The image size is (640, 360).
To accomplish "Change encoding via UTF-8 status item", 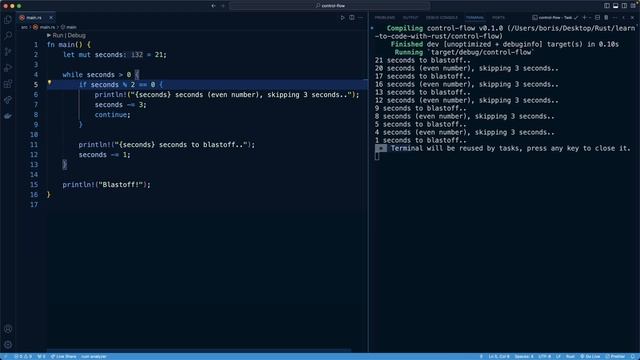I will coord(544,356).
